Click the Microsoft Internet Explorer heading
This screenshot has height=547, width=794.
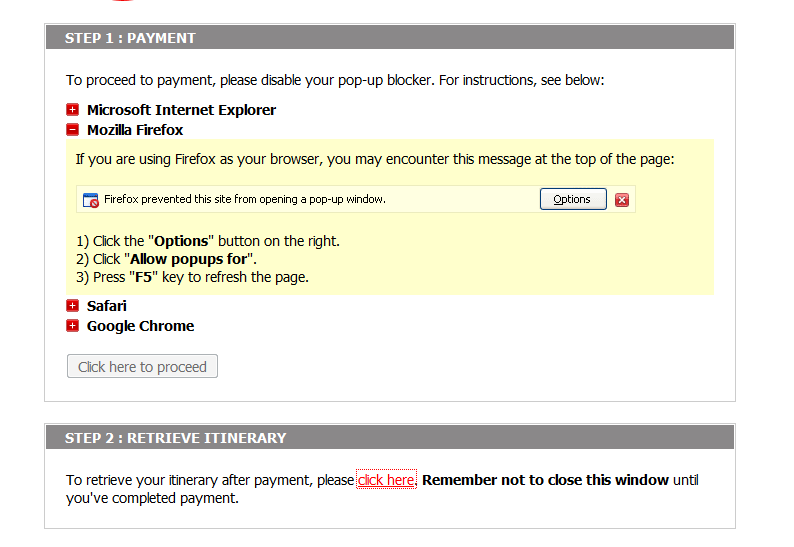coord(181,110)
